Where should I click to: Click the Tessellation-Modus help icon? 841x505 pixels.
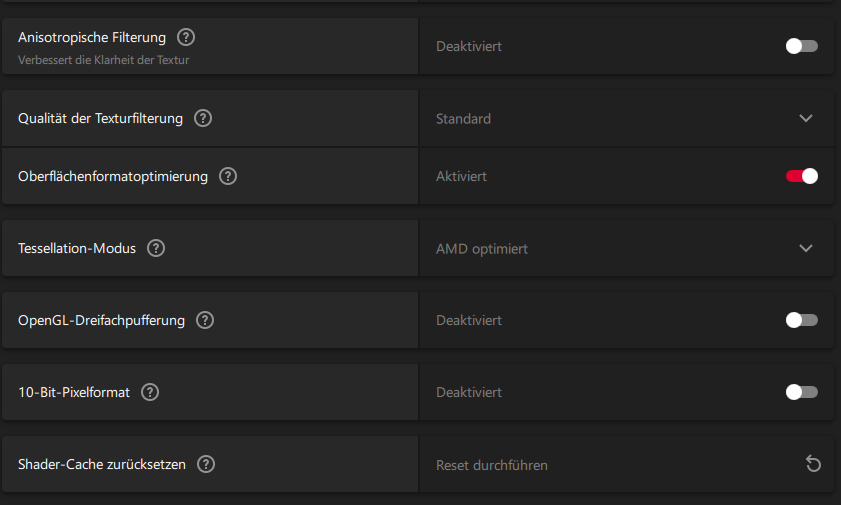coord(156,248)
